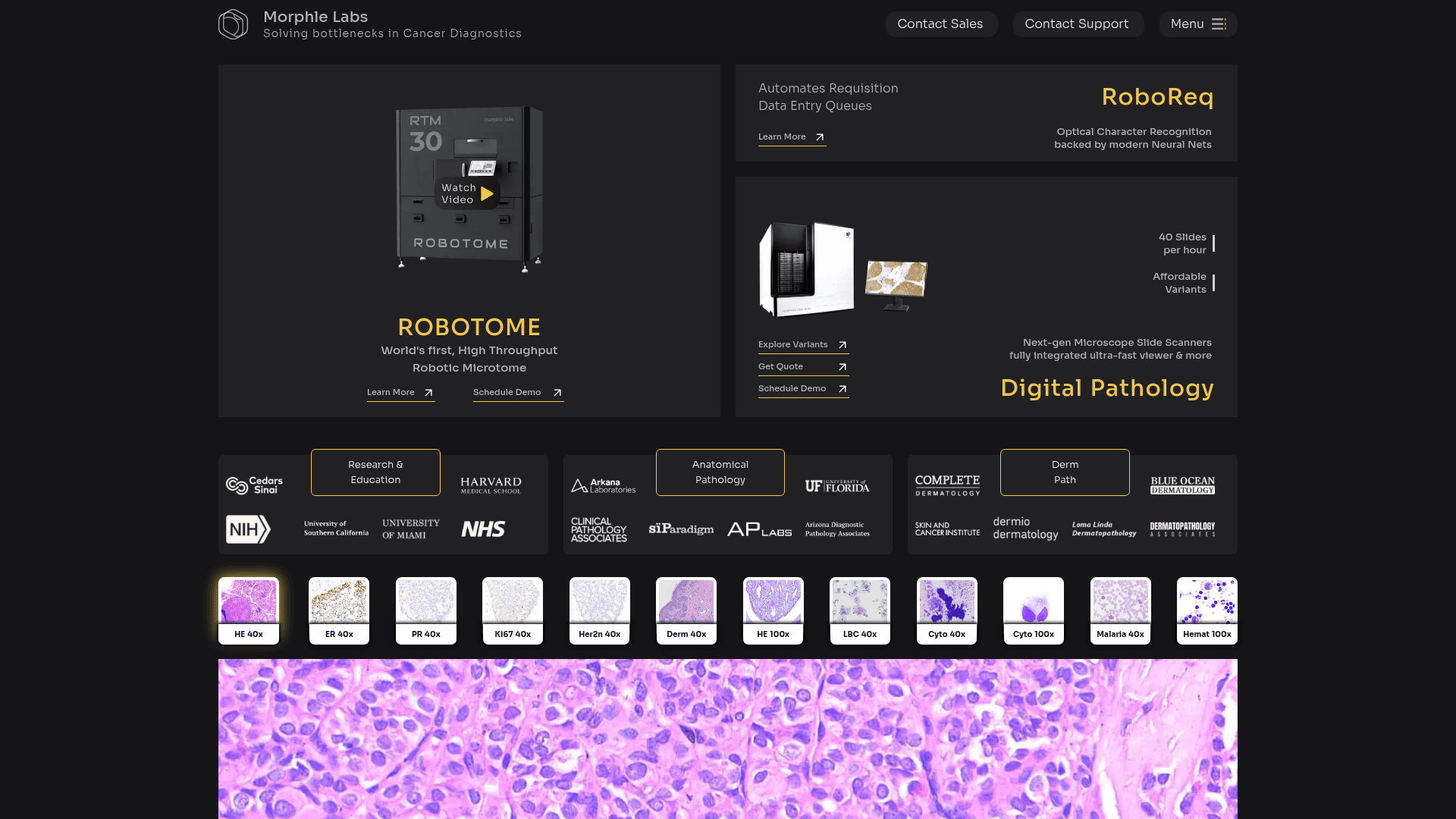Select the Derm Path tab
This screenshot has height=819, width=1456.
(x=1065, y=472)
